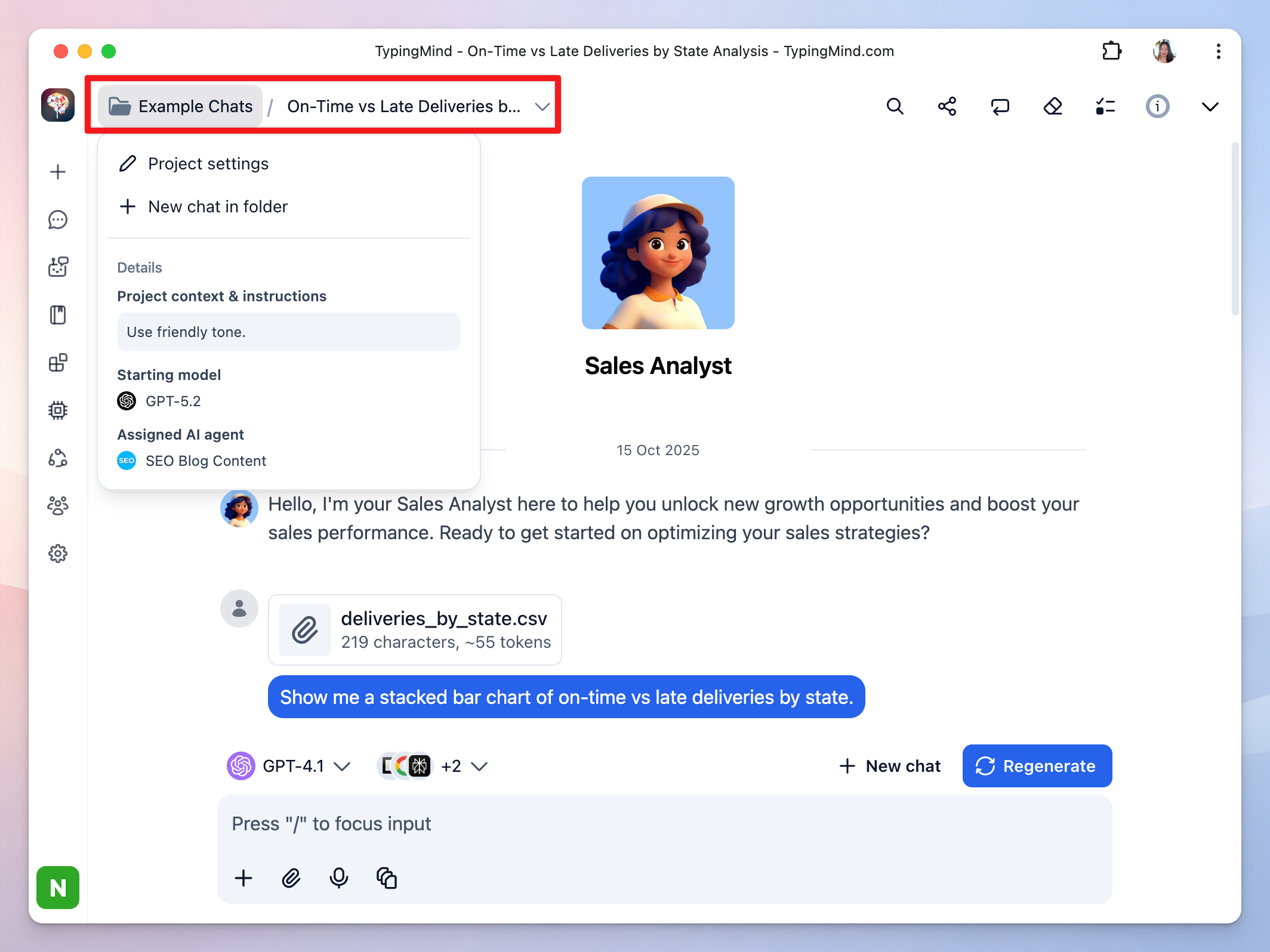1270x952 pixels.
Task: Click the user profile avatar in title bar
Action: [x=1164, y=51]
